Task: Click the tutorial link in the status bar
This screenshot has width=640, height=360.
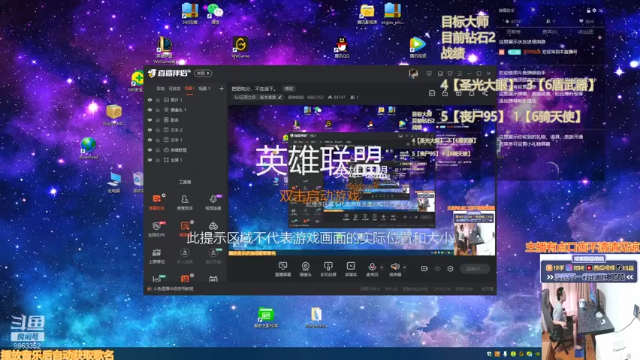Action: 173,289
